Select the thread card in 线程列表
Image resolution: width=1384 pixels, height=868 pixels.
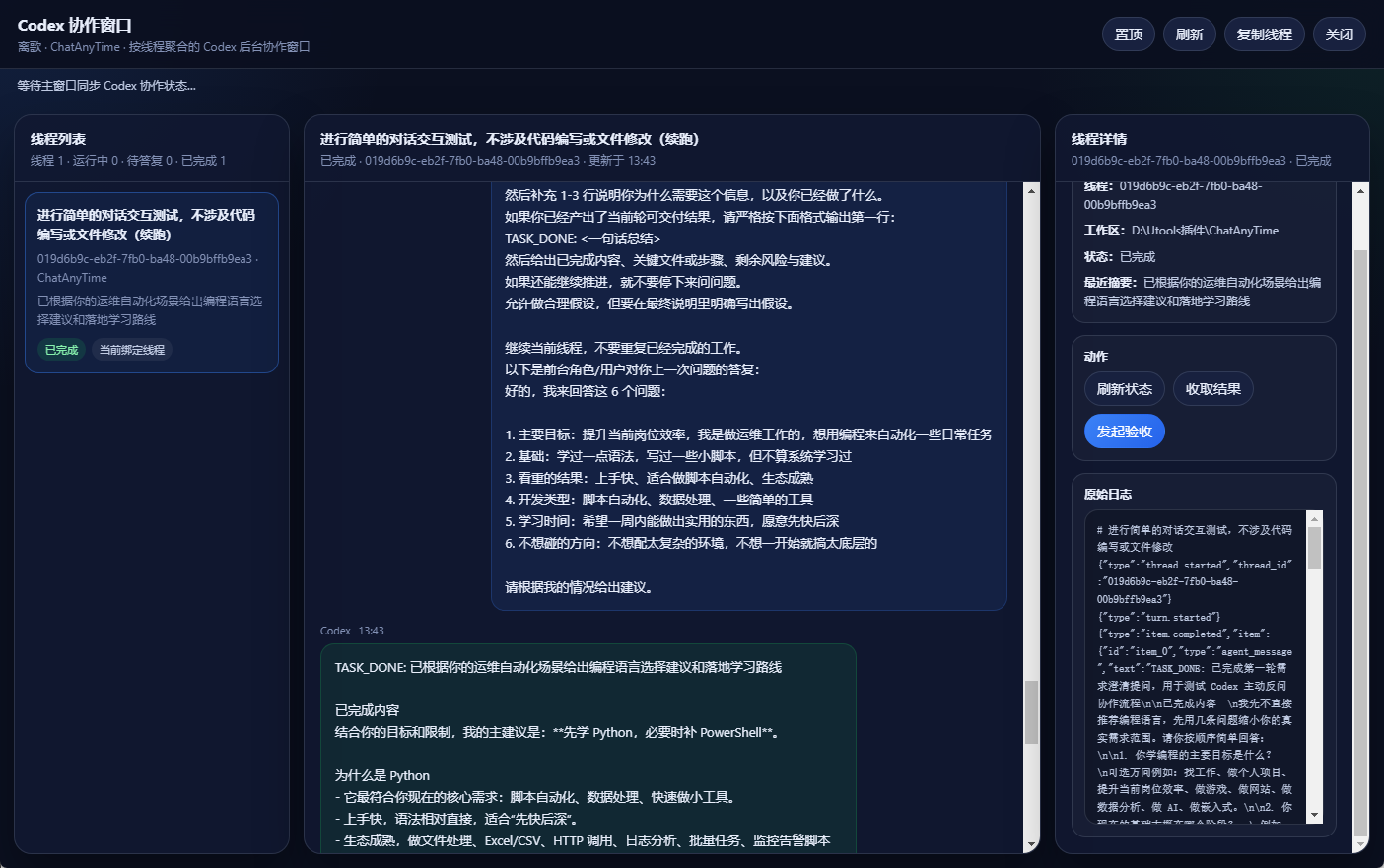(152, 283)
